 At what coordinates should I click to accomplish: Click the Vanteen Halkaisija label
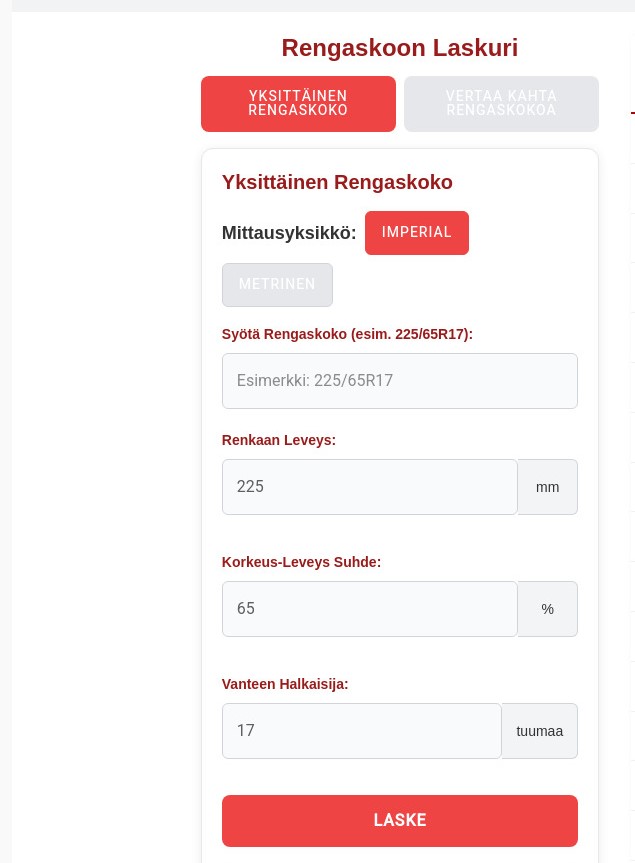[285, 684]
